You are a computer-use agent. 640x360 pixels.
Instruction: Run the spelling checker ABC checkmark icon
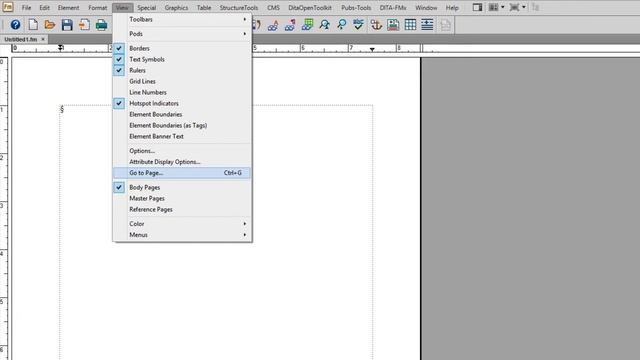coord(358,25)
